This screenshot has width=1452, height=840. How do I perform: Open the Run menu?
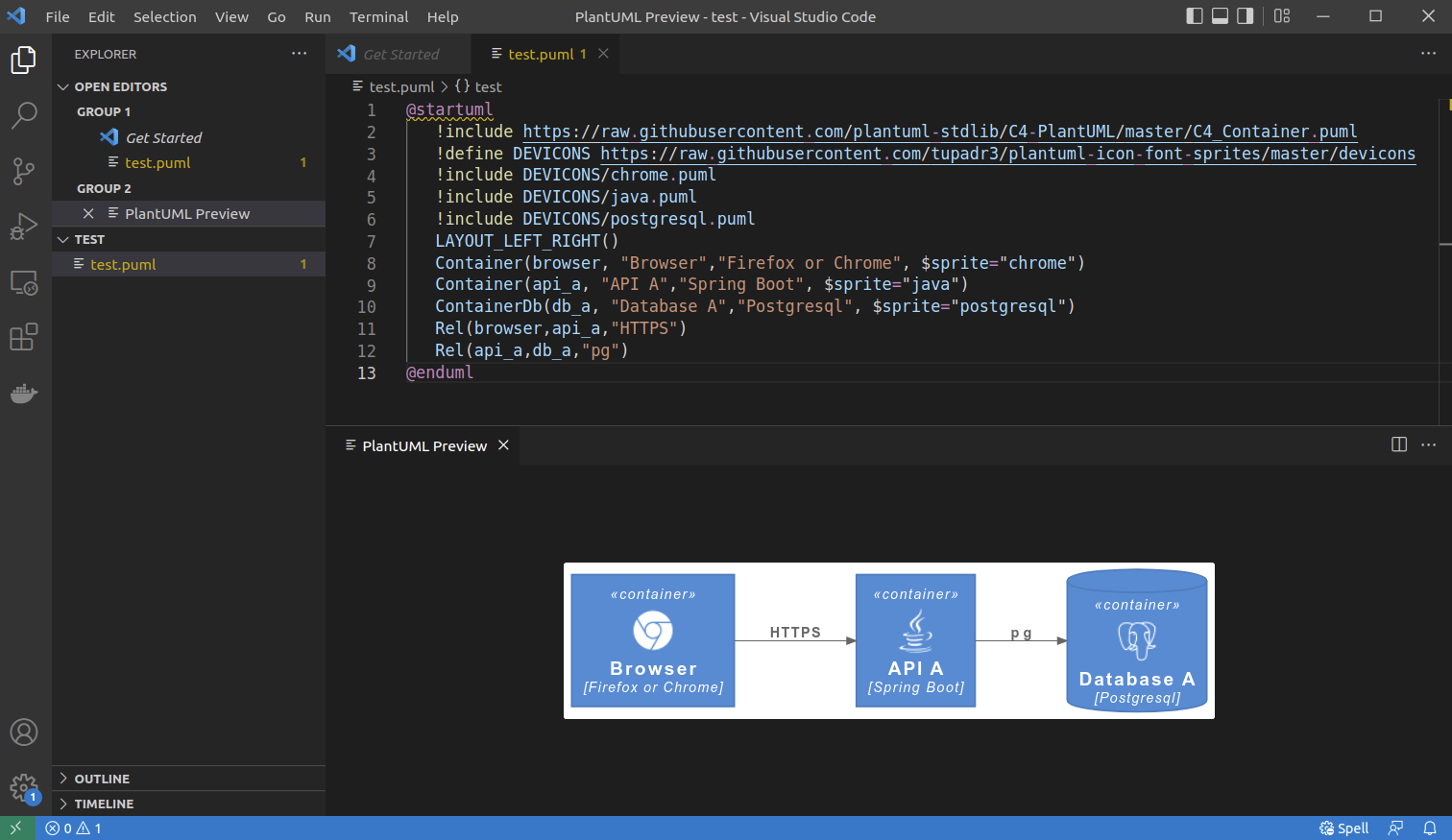click(x=318, y=16)
